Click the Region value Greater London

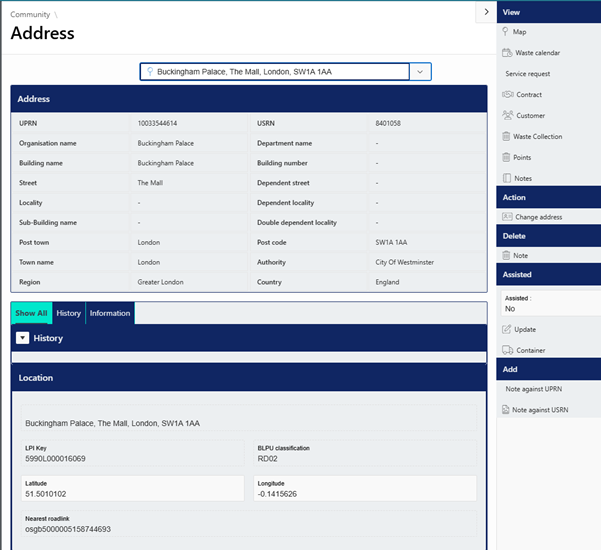pyautogui.click(x=160, y=282)
